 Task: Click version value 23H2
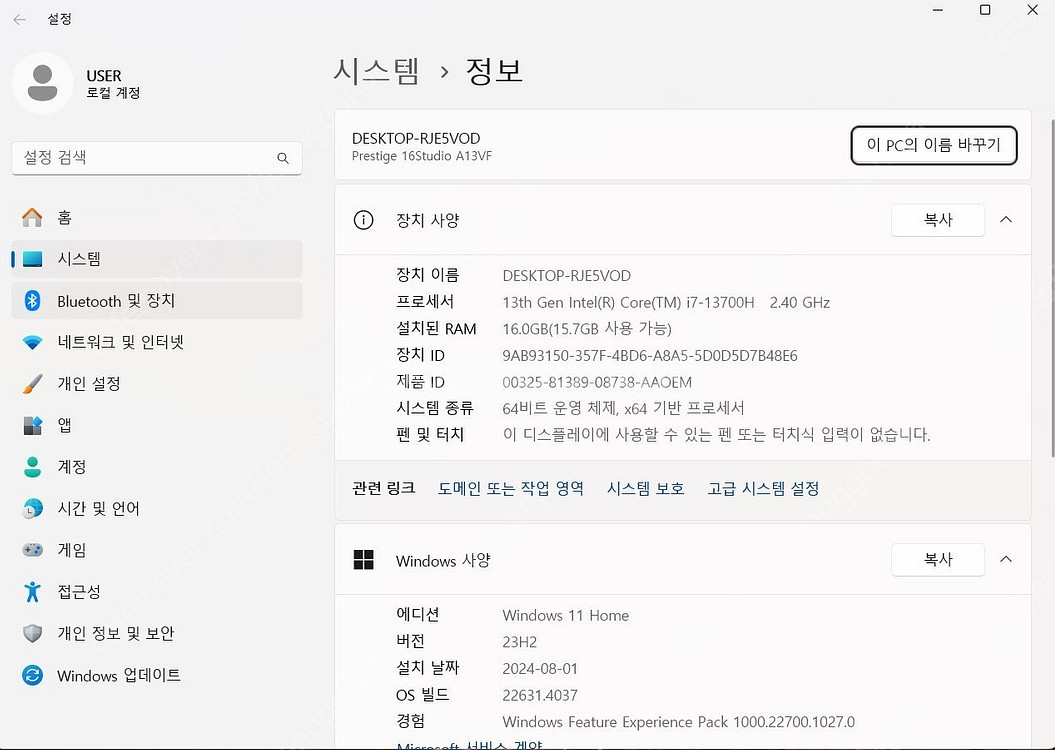click(x=519, y=642)
